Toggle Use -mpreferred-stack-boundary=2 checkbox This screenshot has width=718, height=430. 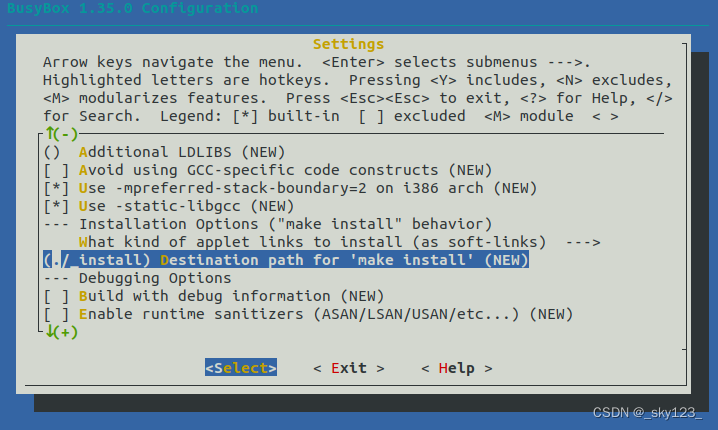(56, 188)
